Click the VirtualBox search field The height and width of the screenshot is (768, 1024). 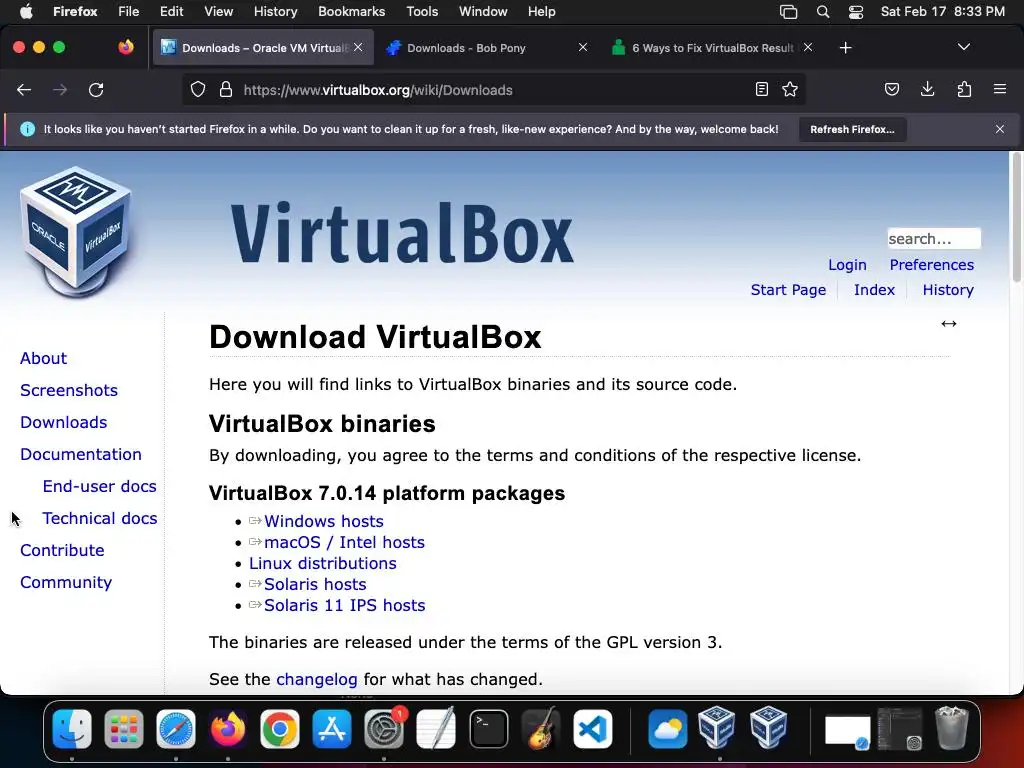(933, 238)
